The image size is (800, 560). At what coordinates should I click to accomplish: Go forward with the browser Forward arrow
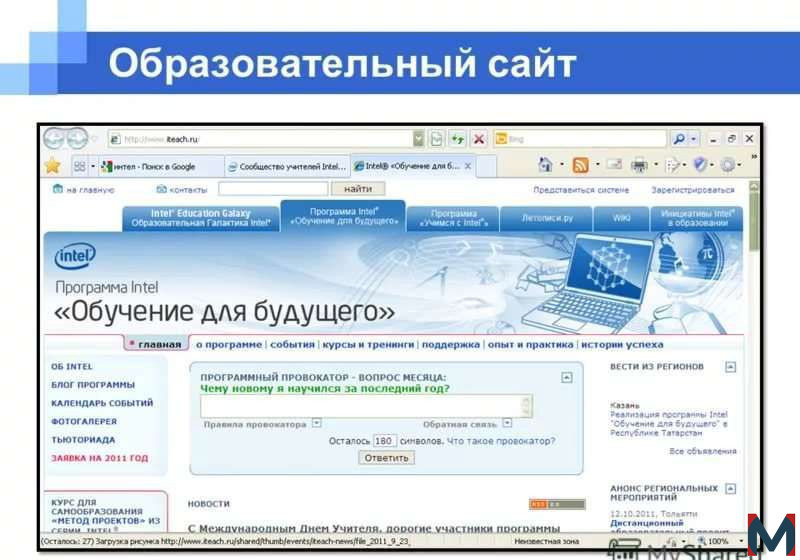(x=77, y=138)
